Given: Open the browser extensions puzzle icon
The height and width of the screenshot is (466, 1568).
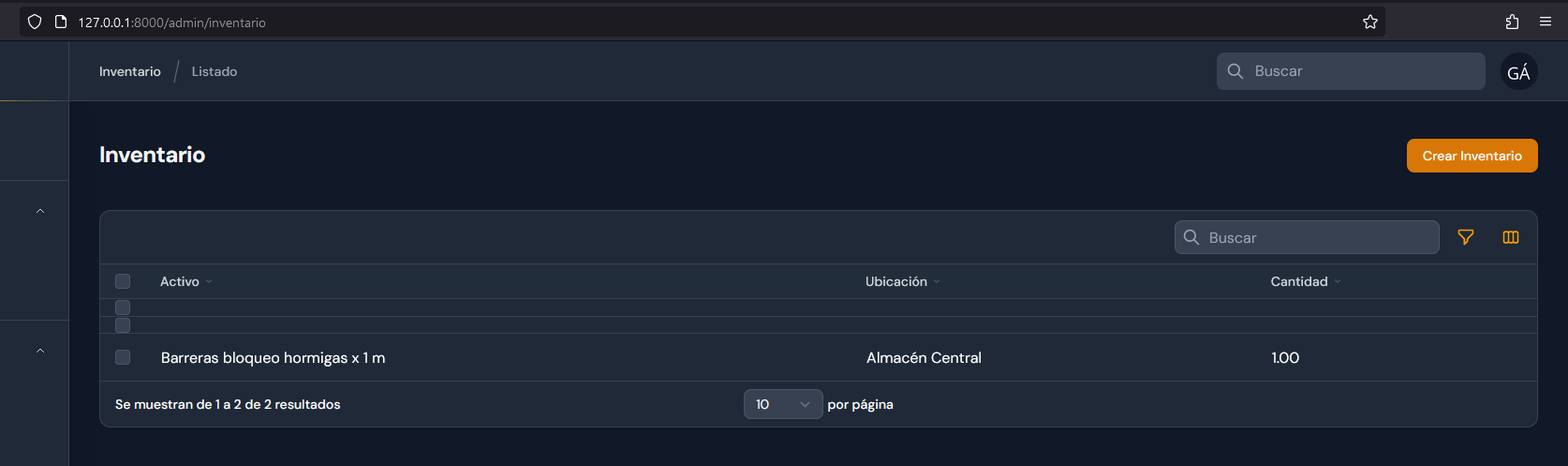Looking at the screenshot, I should pyautogui.click(x=1512, y=22).
